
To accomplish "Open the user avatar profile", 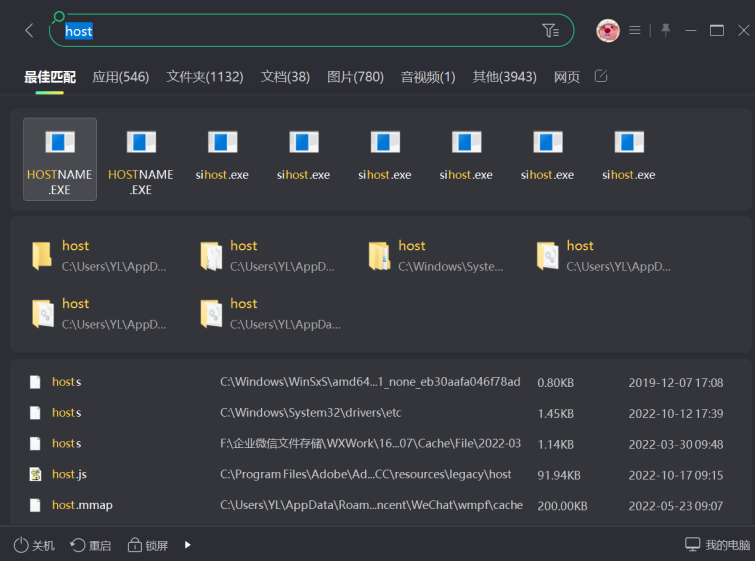I will click(608, 31).
